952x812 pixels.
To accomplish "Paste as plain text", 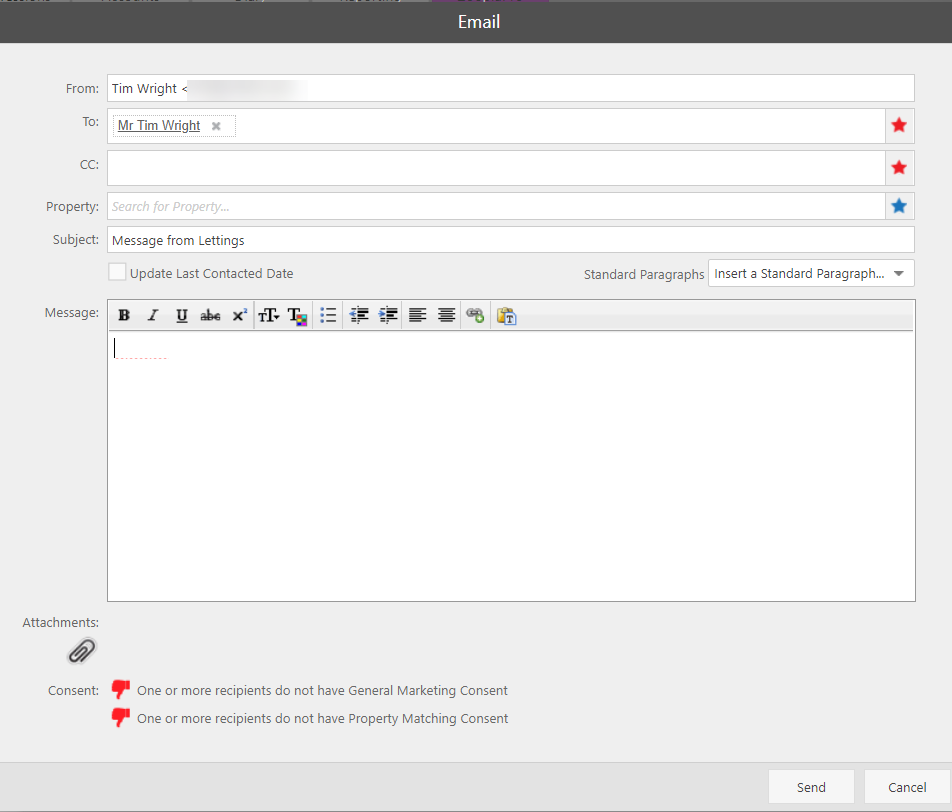I will [x=506, y=315].
